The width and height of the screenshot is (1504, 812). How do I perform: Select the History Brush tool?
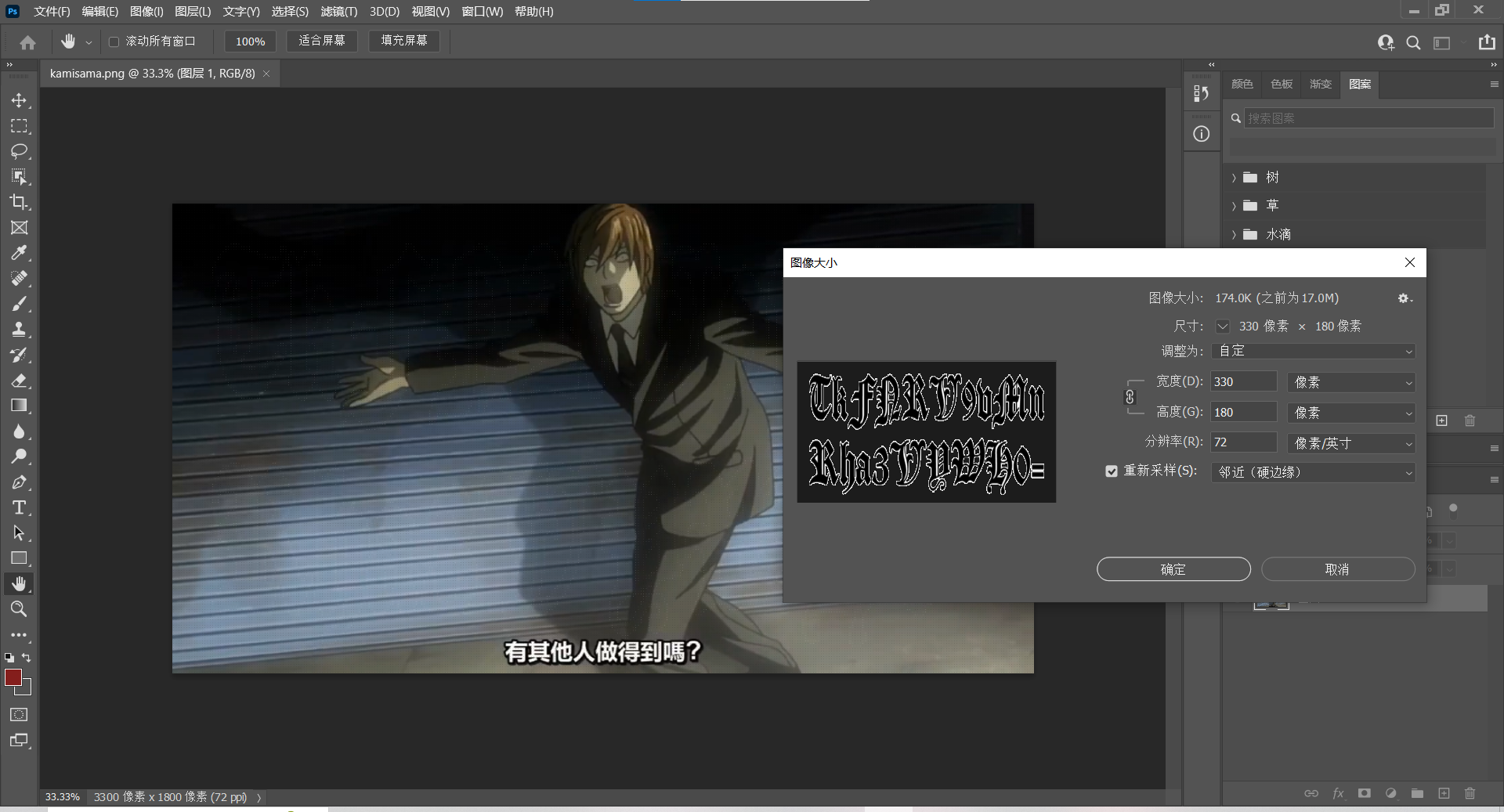[x=19, y=355]
